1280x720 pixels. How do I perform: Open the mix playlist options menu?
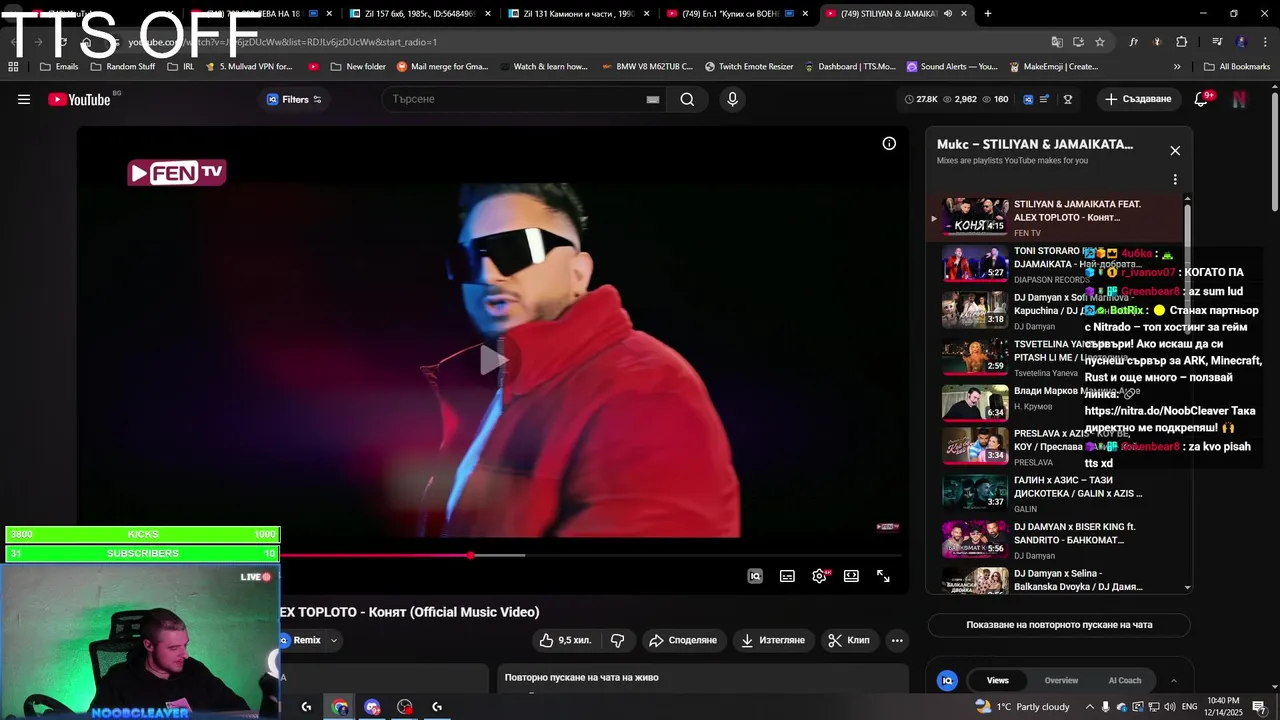coord(1175,180)
